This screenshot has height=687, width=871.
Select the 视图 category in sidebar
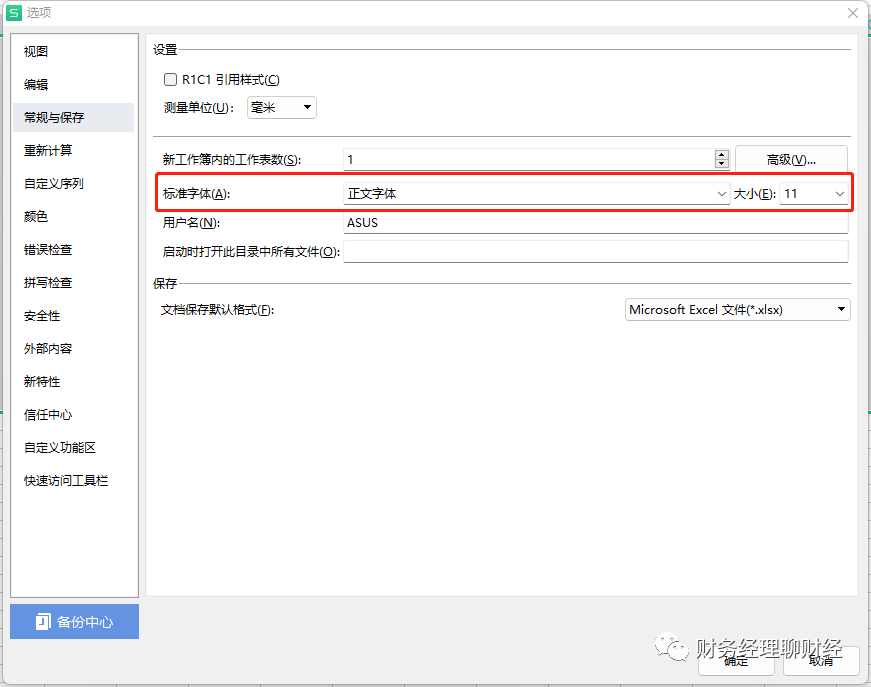point(35,50)
